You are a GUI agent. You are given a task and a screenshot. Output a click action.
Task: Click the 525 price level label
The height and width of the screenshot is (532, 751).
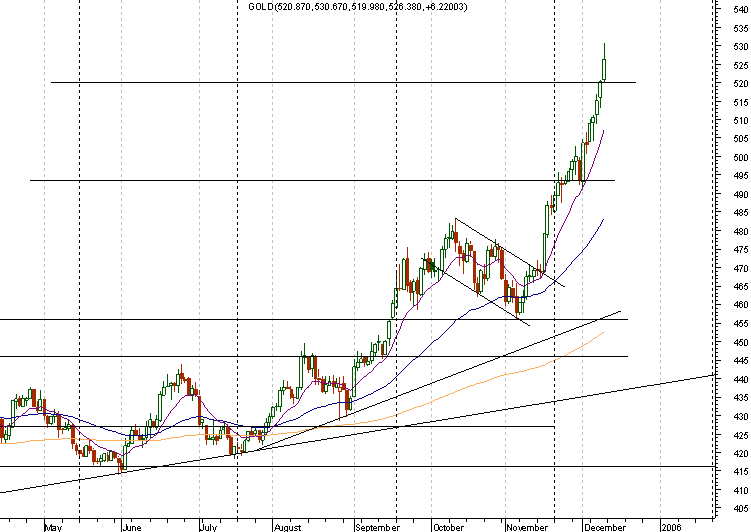coord(740,65)
